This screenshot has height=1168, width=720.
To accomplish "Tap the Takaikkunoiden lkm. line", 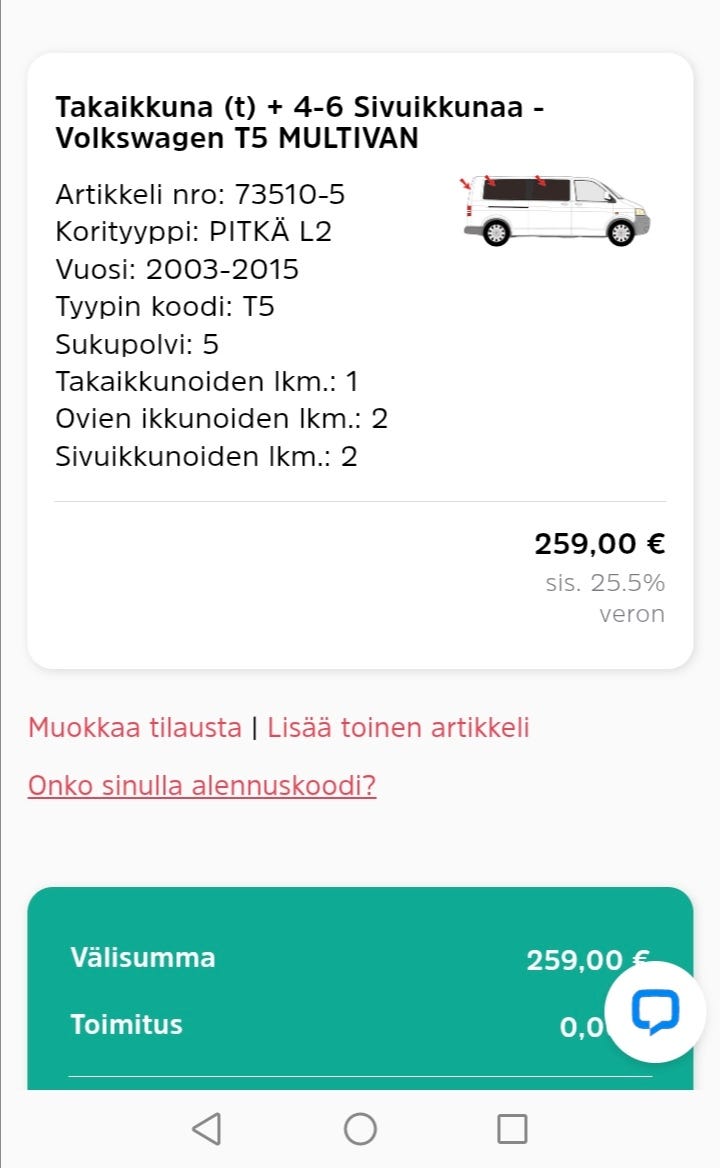I will [207, 381].
